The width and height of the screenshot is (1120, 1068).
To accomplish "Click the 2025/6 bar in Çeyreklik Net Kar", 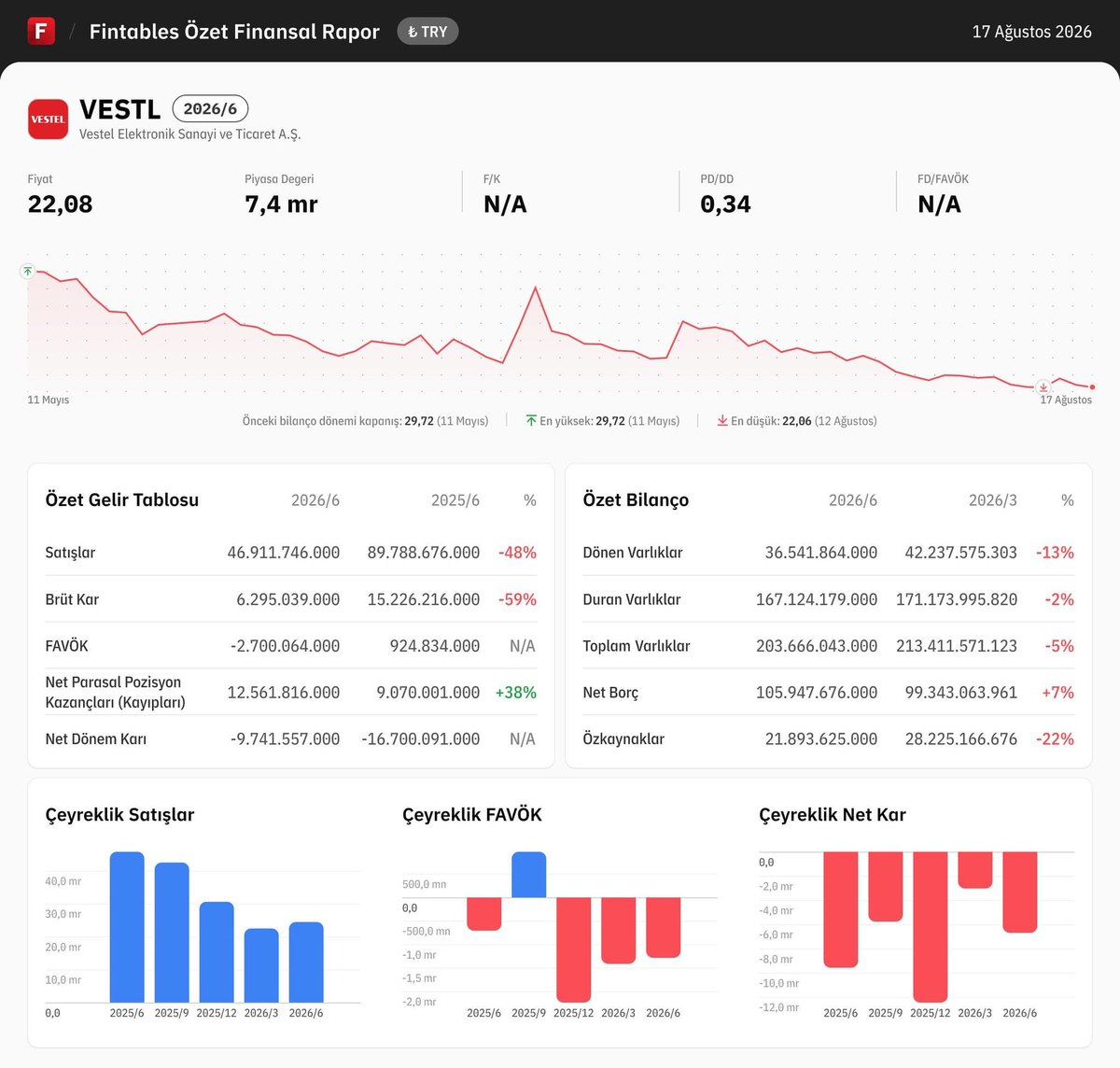I will (x=841, y=909).
